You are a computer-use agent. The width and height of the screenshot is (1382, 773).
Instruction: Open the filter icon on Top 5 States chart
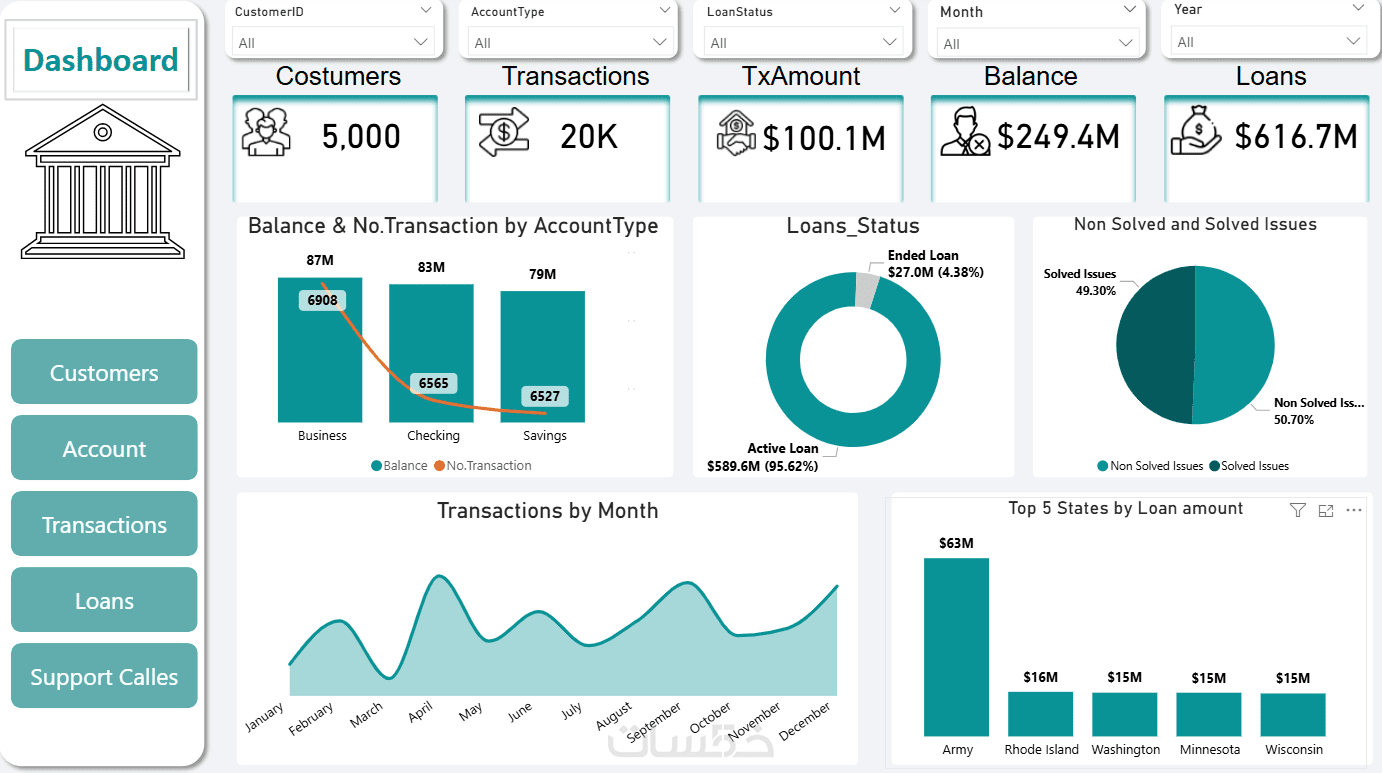pos(1298,510)
